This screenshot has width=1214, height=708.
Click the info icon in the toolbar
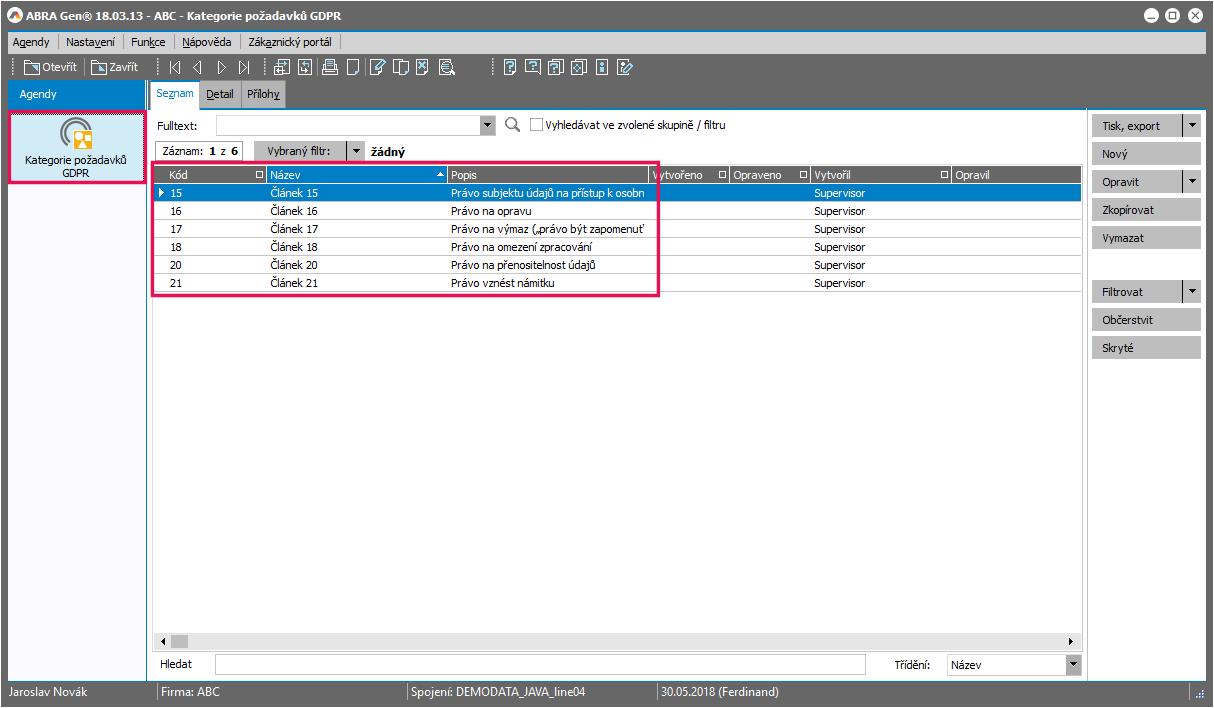coord(601,68)
